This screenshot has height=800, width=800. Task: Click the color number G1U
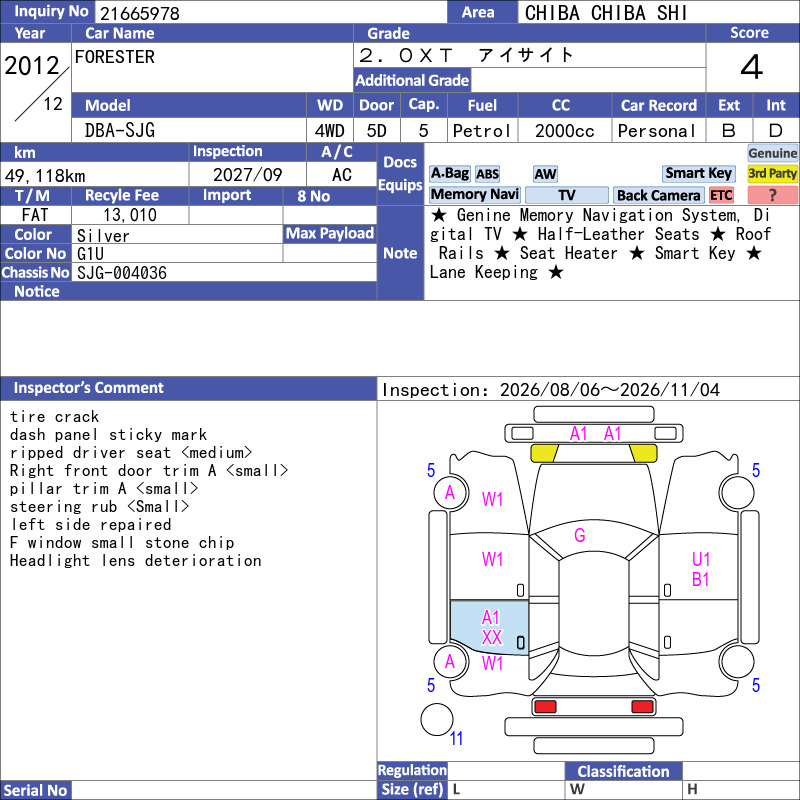pos(90,254)
